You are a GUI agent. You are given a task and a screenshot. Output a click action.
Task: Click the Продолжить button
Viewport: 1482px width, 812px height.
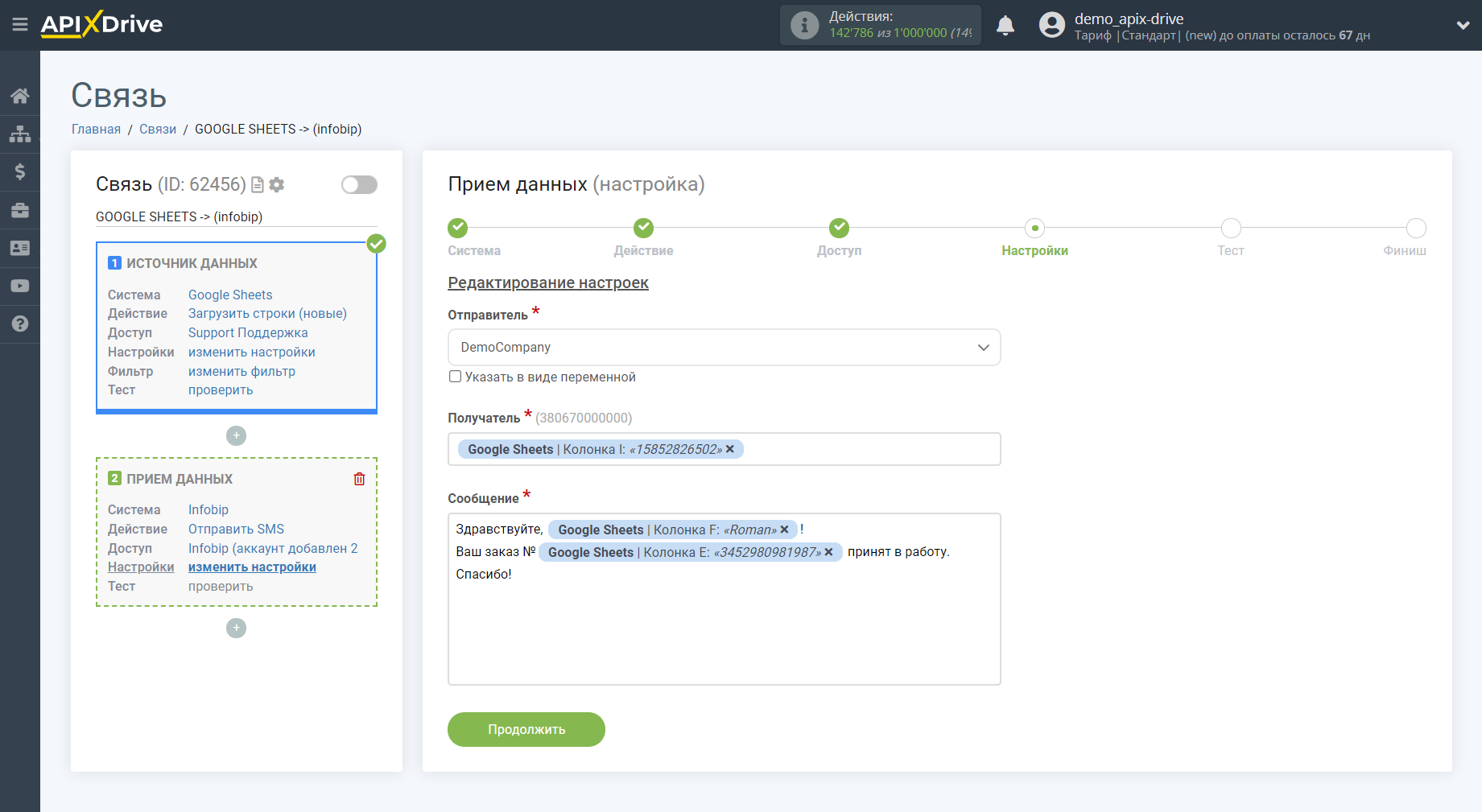click(x=526, y=729)
